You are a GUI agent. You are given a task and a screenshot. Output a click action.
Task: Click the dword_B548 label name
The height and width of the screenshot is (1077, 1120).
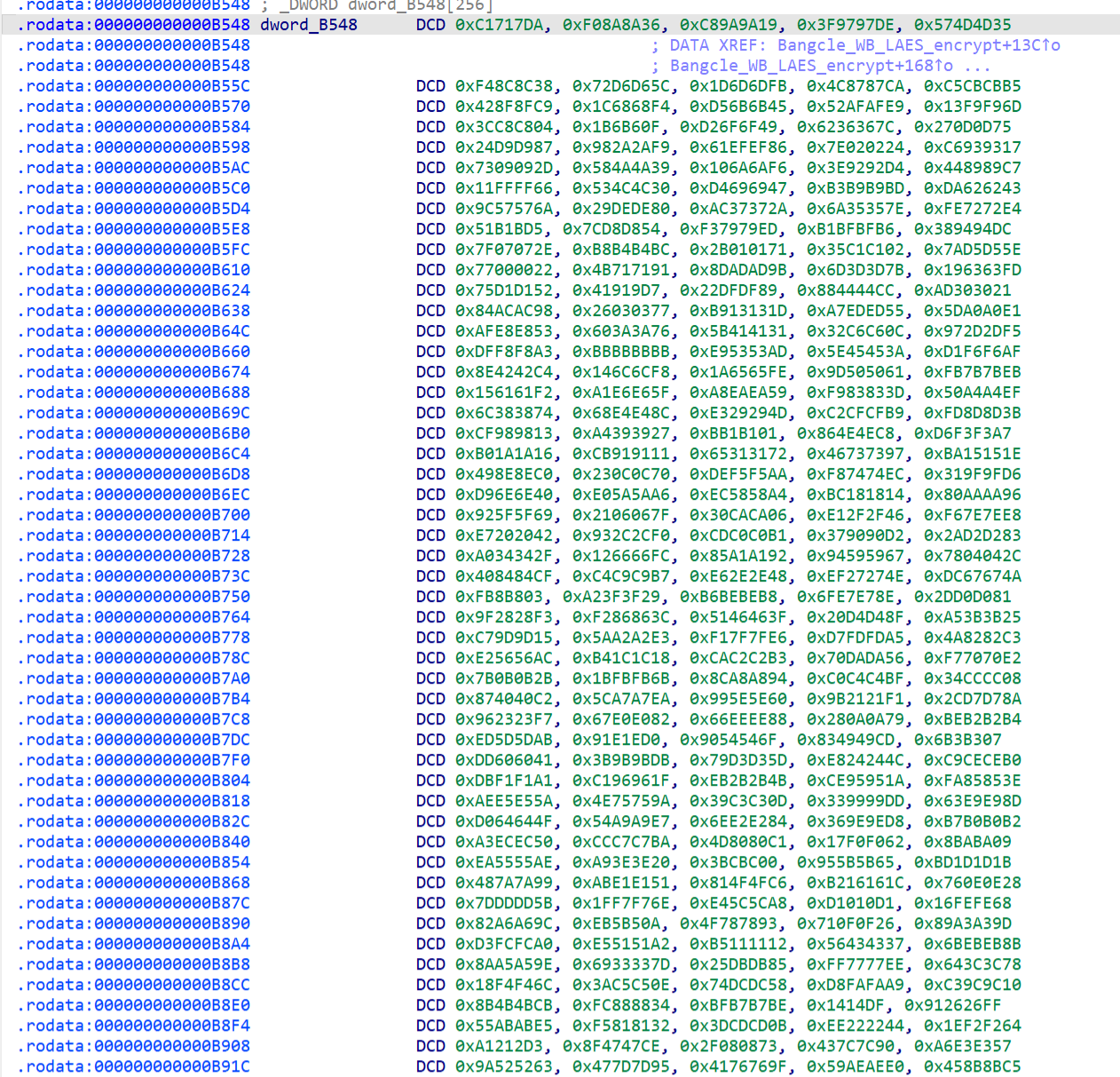(x=308, y=25)
